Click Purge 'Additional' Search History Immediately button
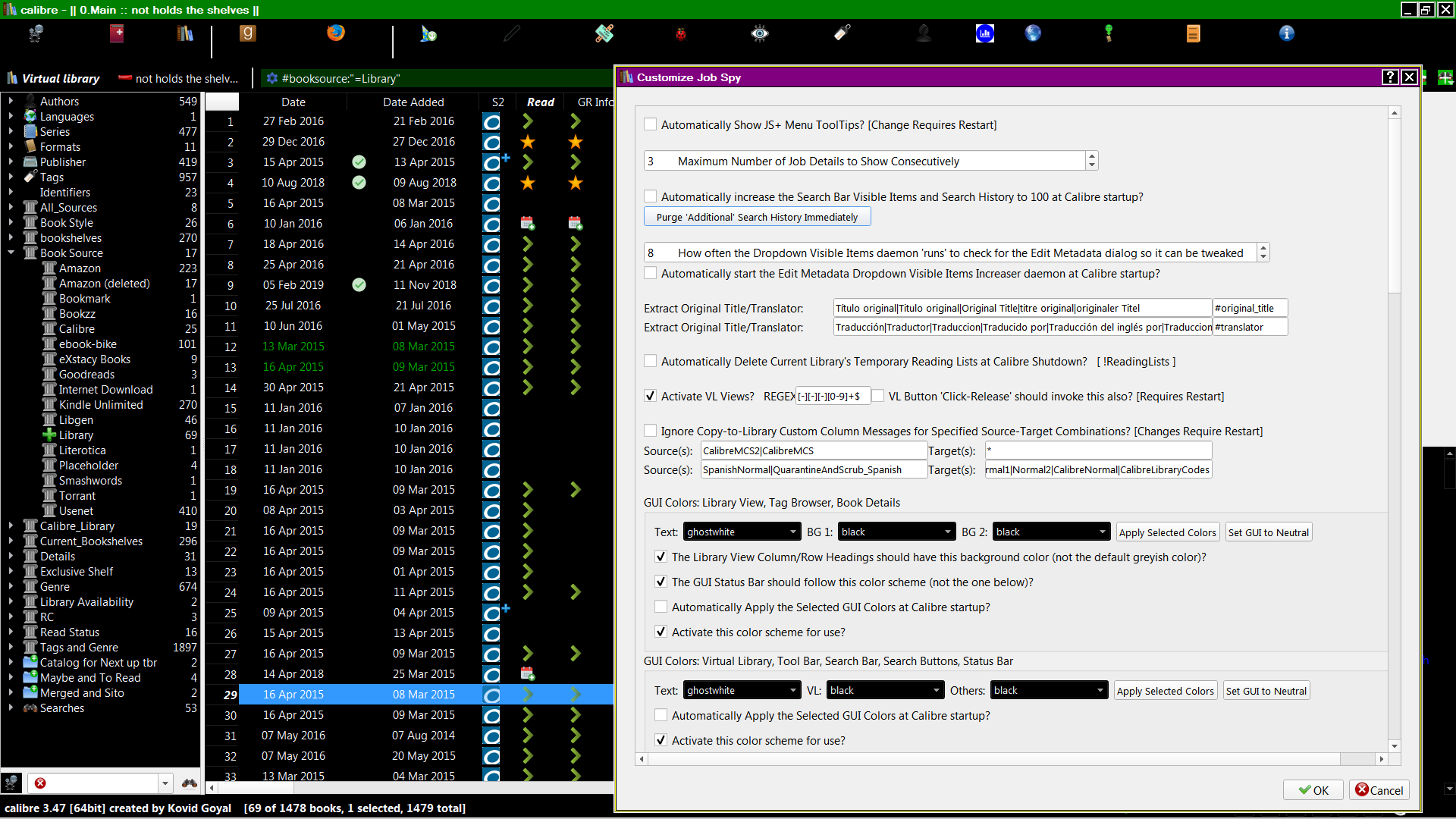The width and height of the screenshot is (1456, 819). click(x=757, y=217)
